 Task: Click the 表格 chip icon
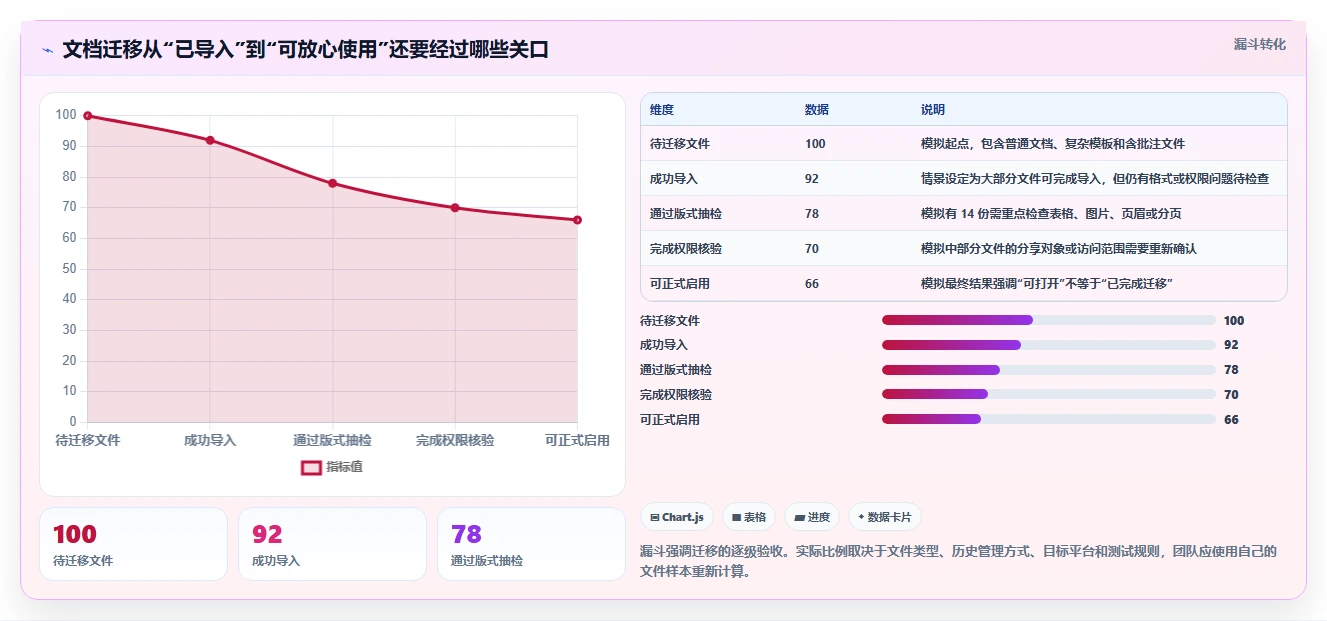point(736,518)
